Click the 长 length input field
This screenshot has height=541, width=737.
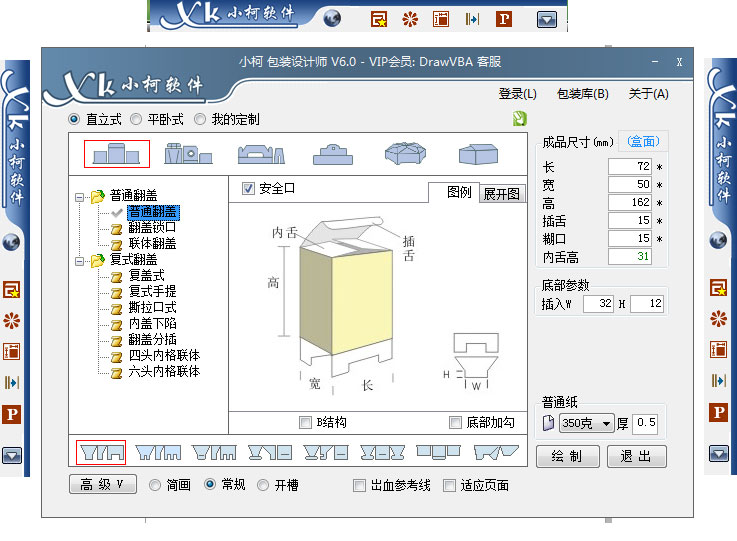pyautogui.click(x=629, y=166)
